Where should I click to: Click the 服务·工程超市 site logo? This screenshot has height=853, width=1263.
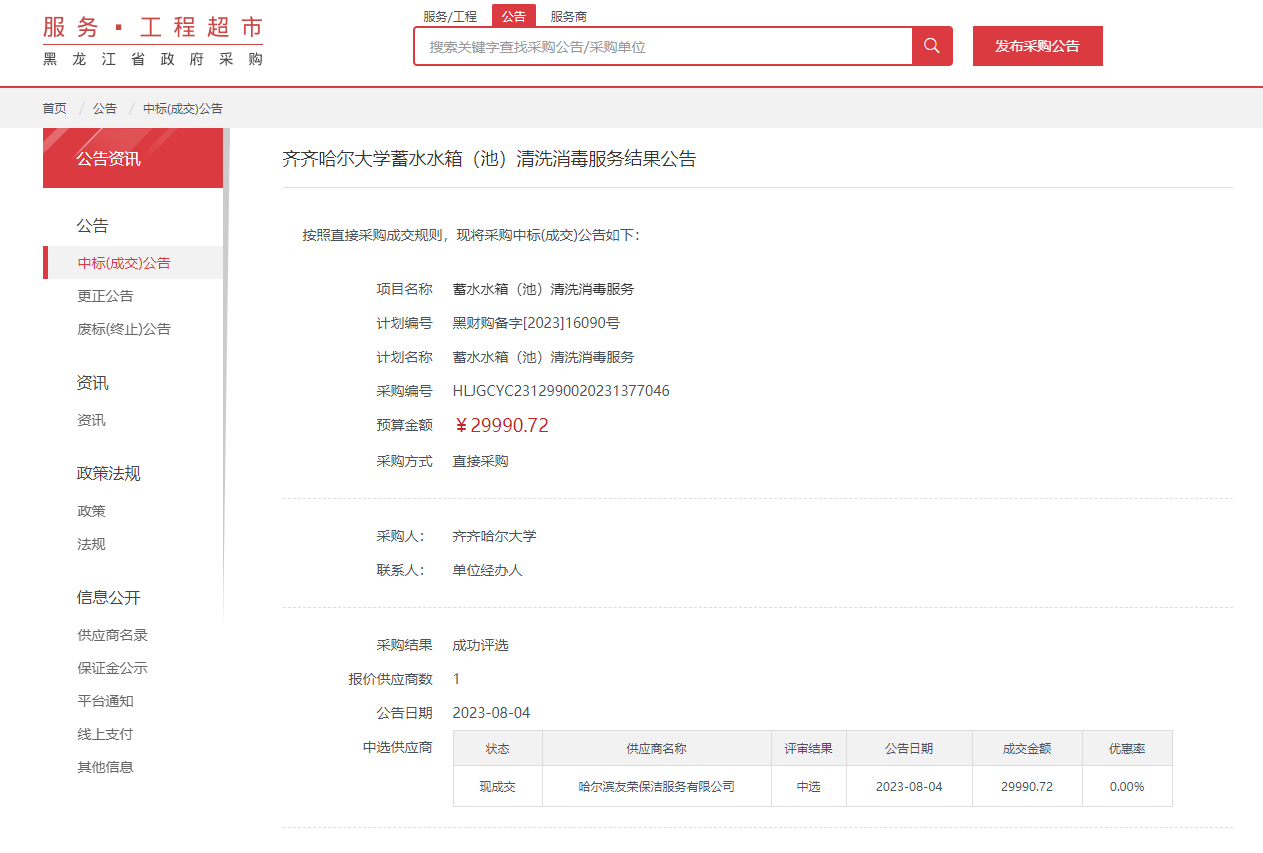153,42
